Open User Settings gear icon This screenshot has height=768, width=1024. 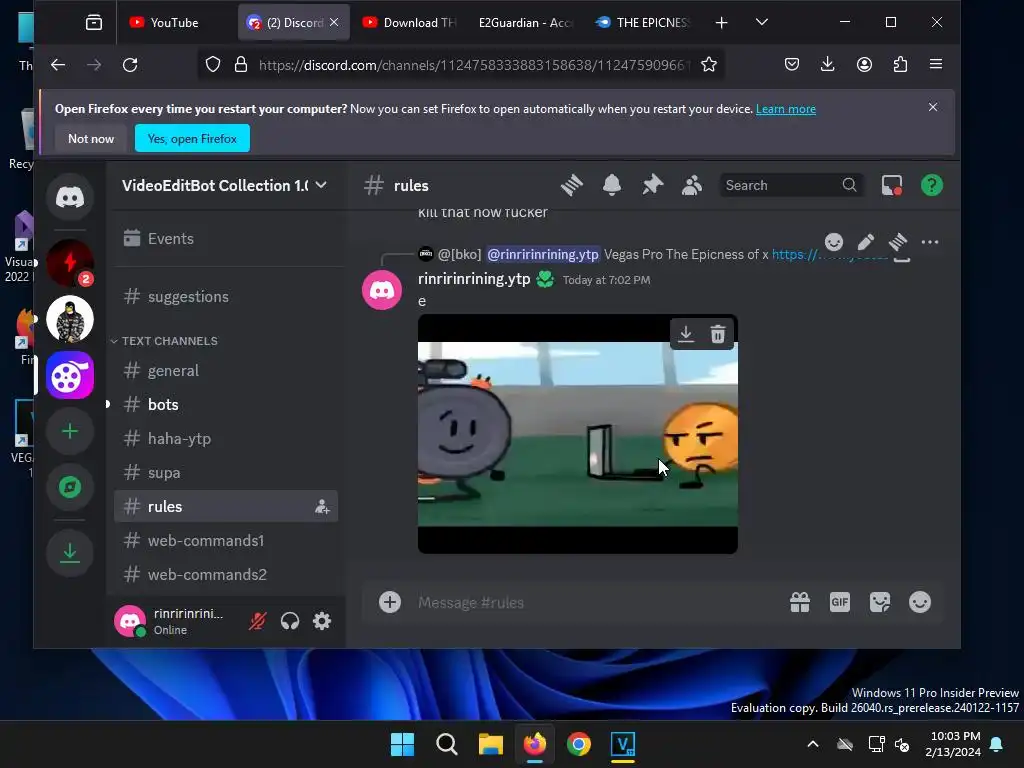click(322, 621)
